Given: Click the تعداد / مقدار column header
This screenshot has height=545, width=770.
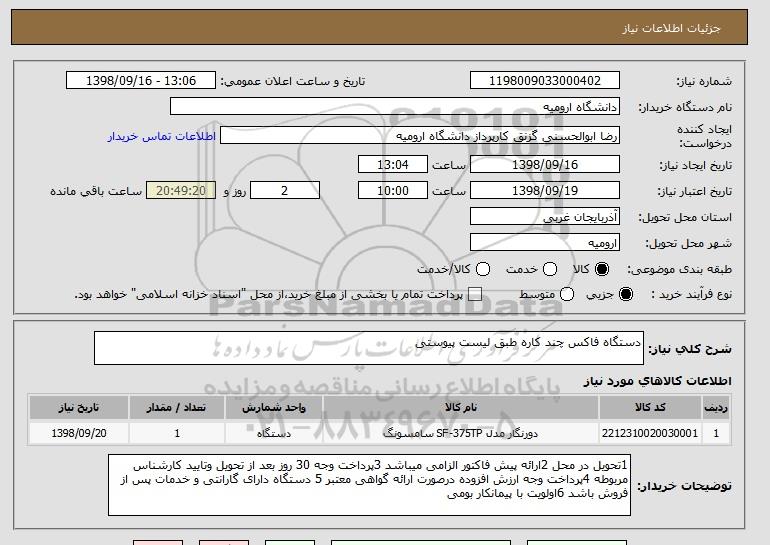Looking at the screenshot, I should click(177, 408).
